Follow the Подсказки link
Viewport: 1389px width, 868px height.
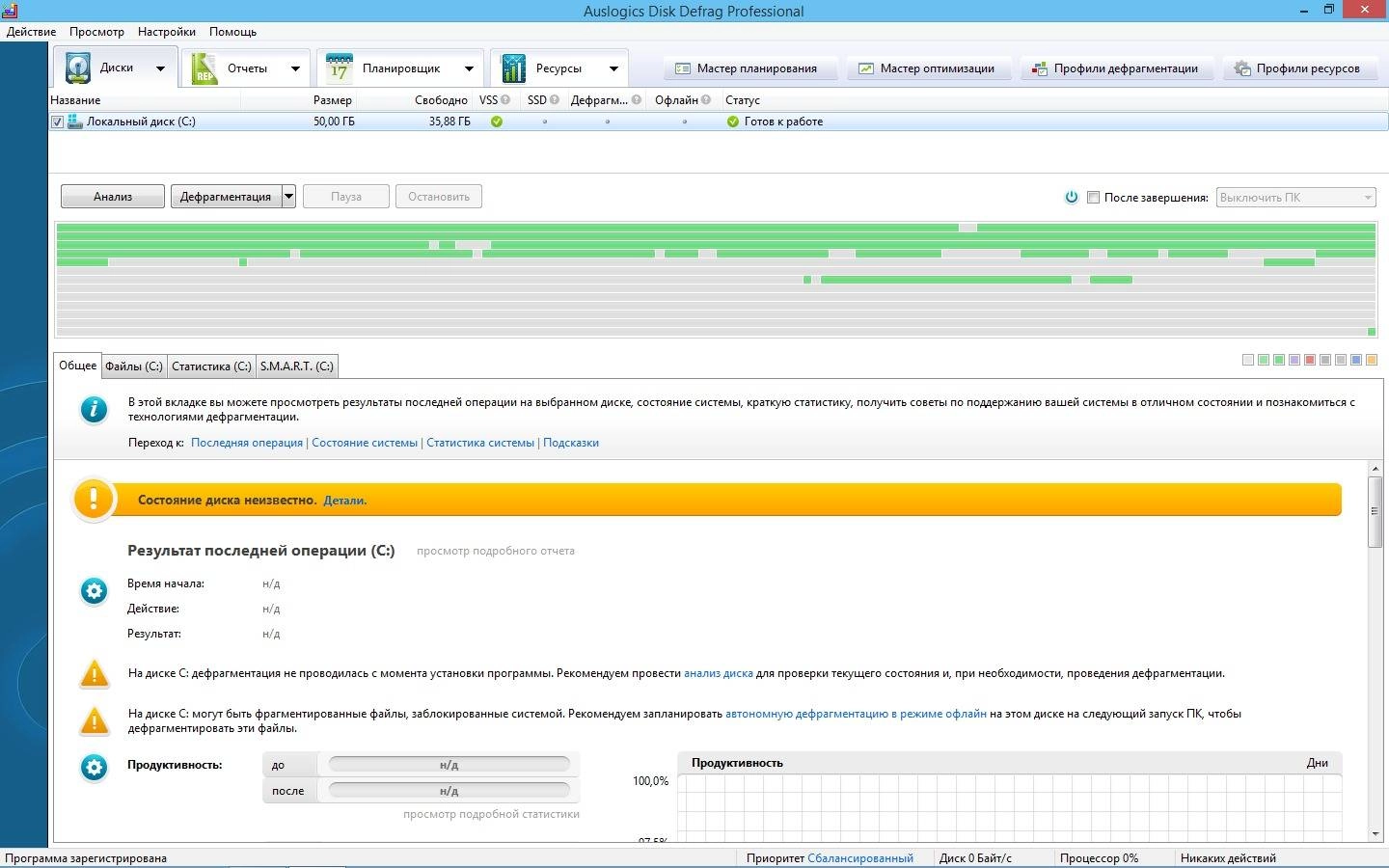click(571, 443)
